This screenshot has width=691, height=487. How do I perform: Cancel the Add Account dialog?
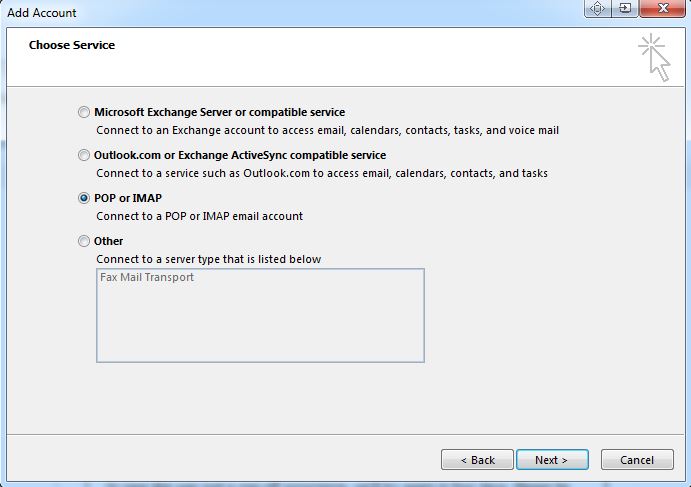pyautogui.click(x=637, y=460)
